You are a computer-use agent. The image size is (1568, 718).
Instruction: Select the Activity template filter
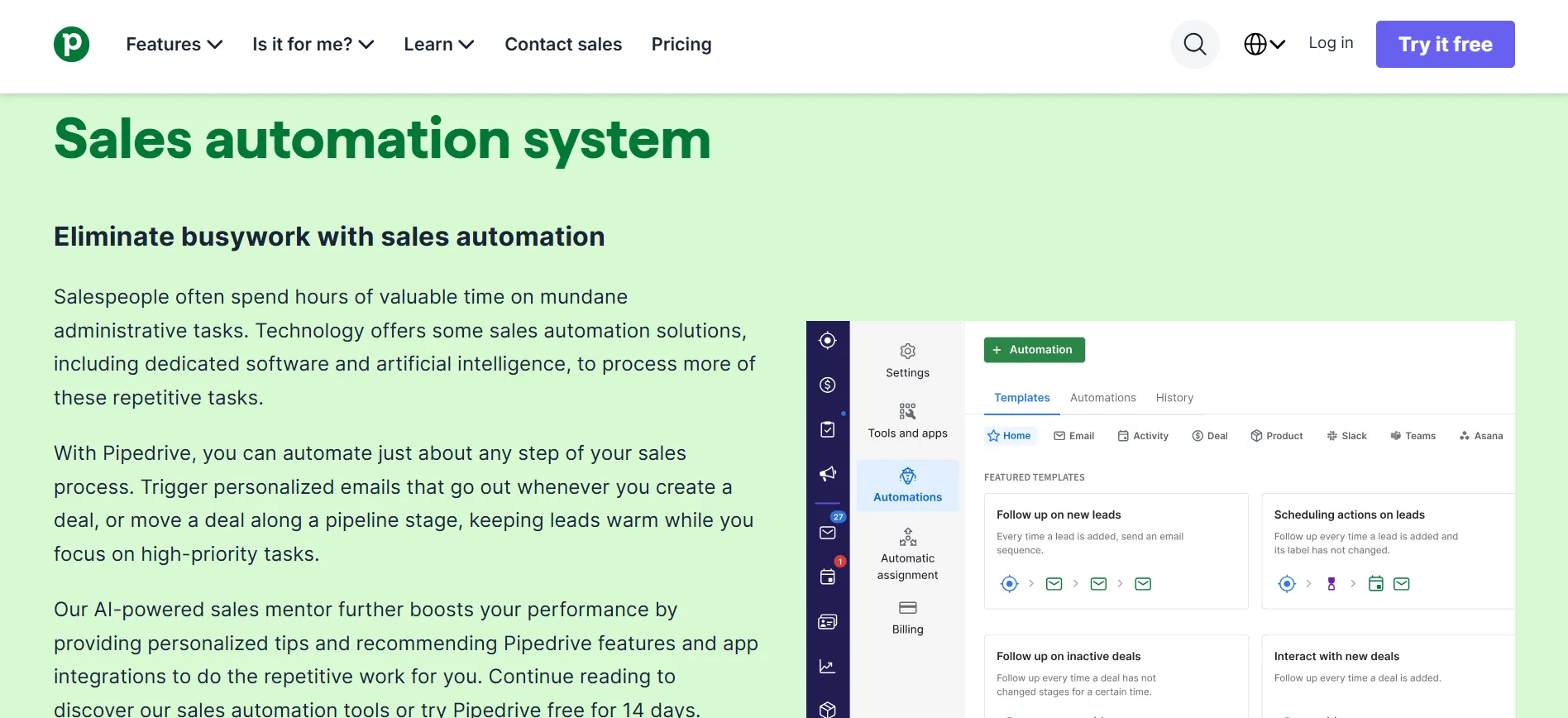click(x=1143, y=436)
